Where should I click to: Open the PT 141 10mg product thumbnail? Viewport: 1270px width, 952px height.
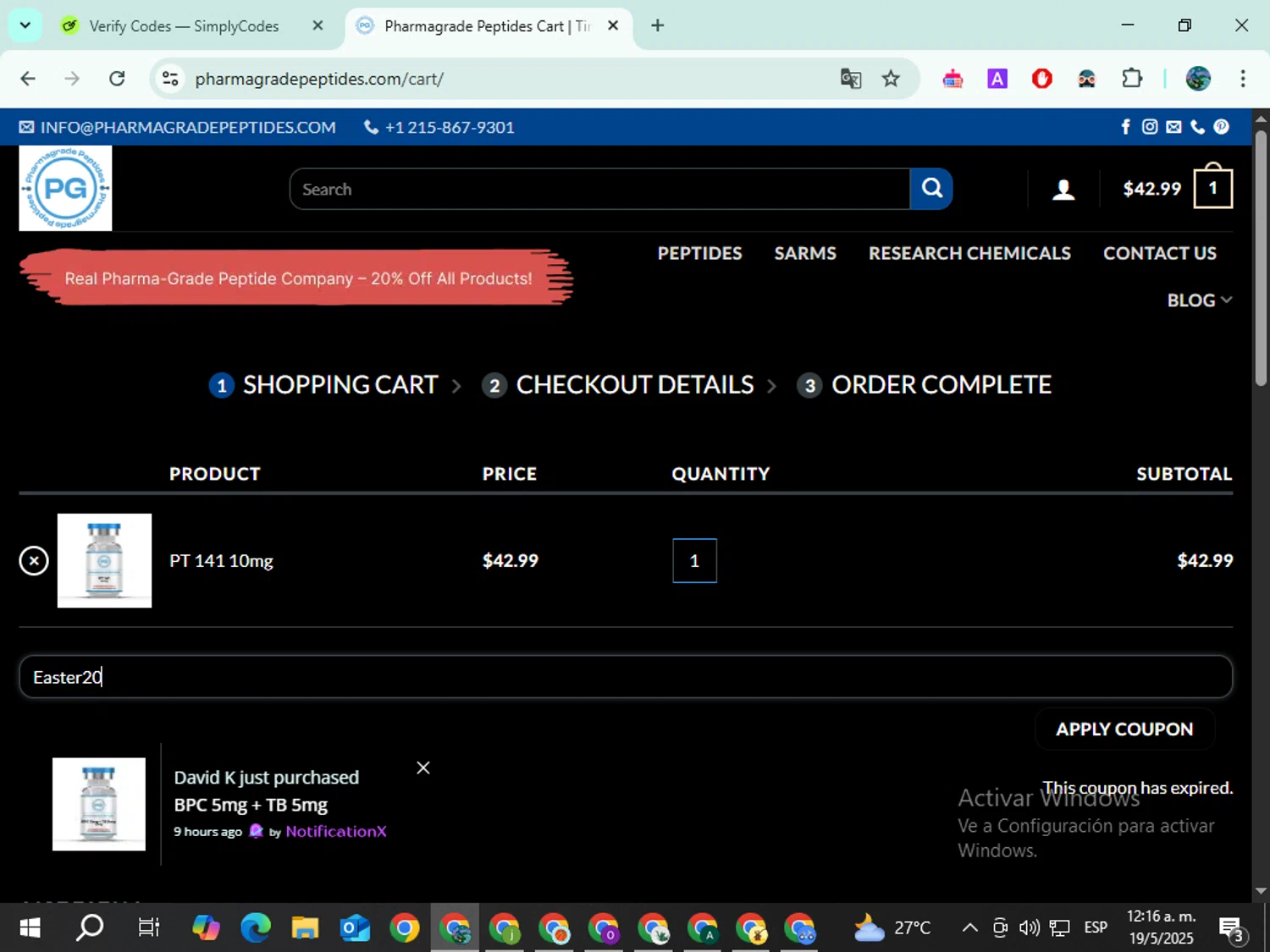tap(104, 560)
